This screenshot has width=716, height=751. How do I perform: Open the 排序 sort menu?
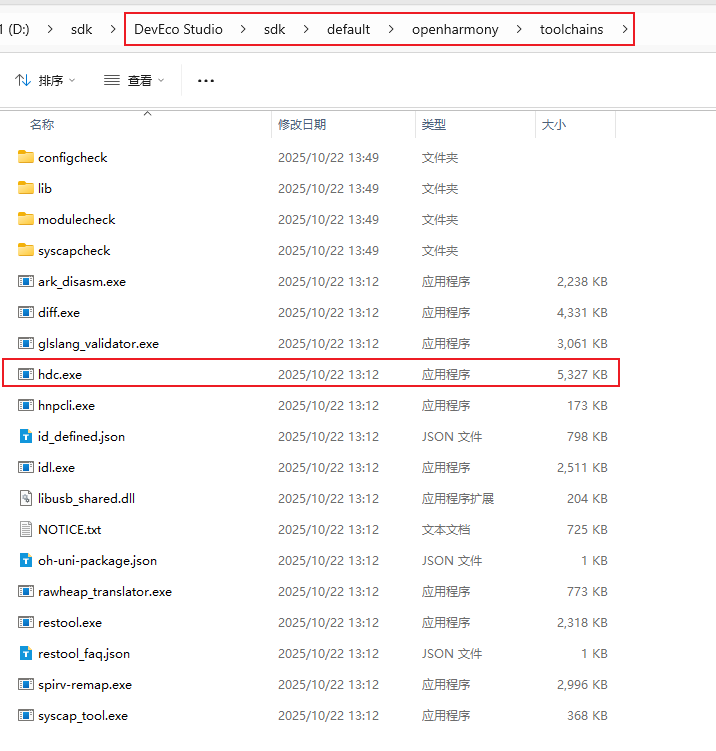tap(45, 80)
